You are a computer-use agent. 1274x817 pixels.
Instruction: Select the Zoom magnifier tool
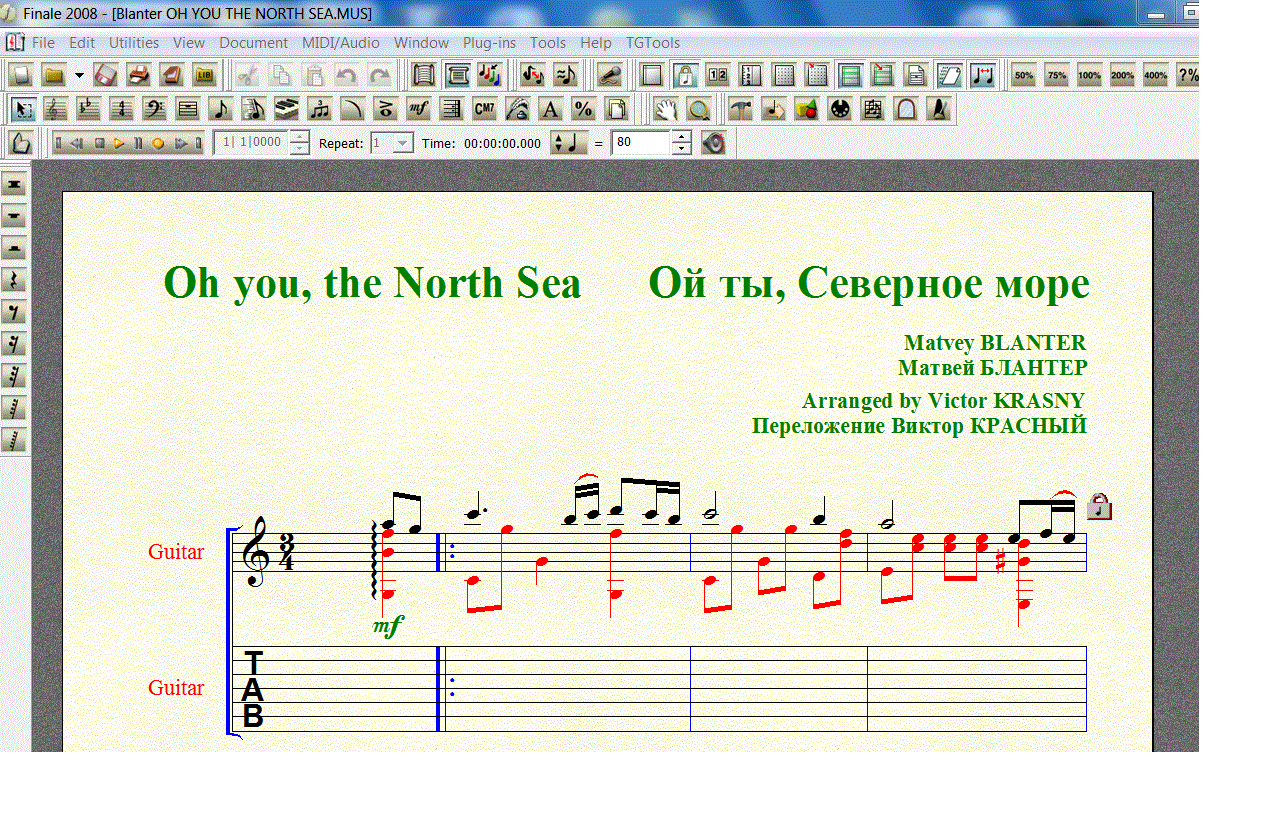pos(698,109)
